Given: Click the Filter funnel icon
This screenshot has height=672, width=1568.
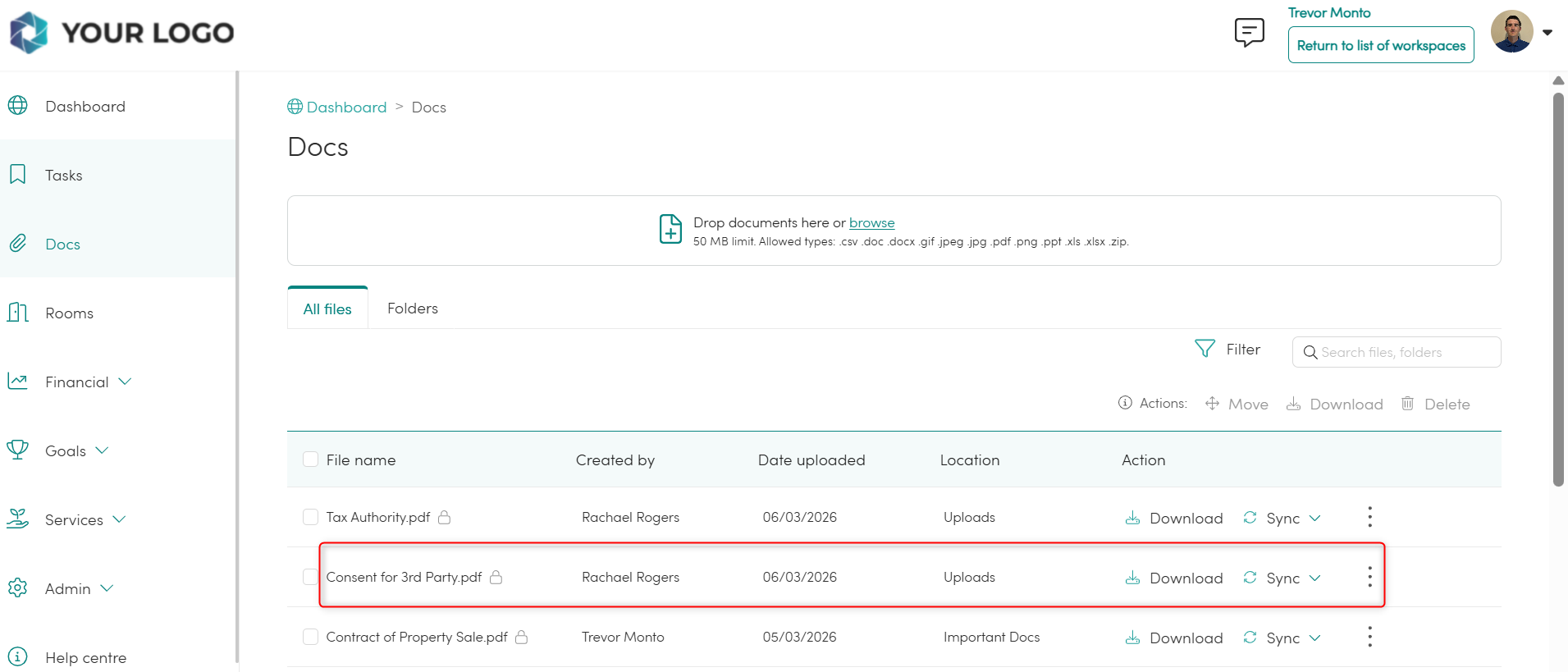Looking at the screenshot, I should tap(1205, 349).
